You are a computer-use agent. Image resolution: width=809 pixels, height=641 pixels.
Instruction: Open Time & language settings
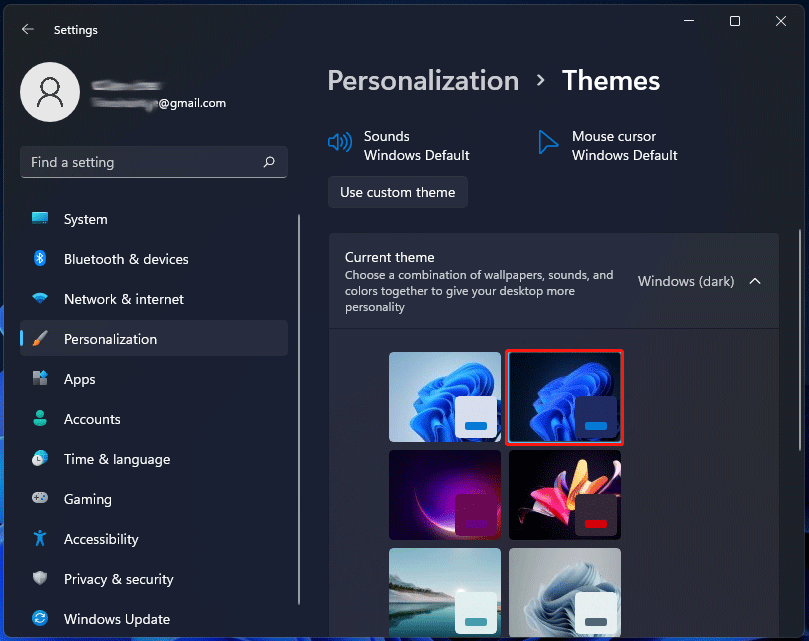pos(154,459)
